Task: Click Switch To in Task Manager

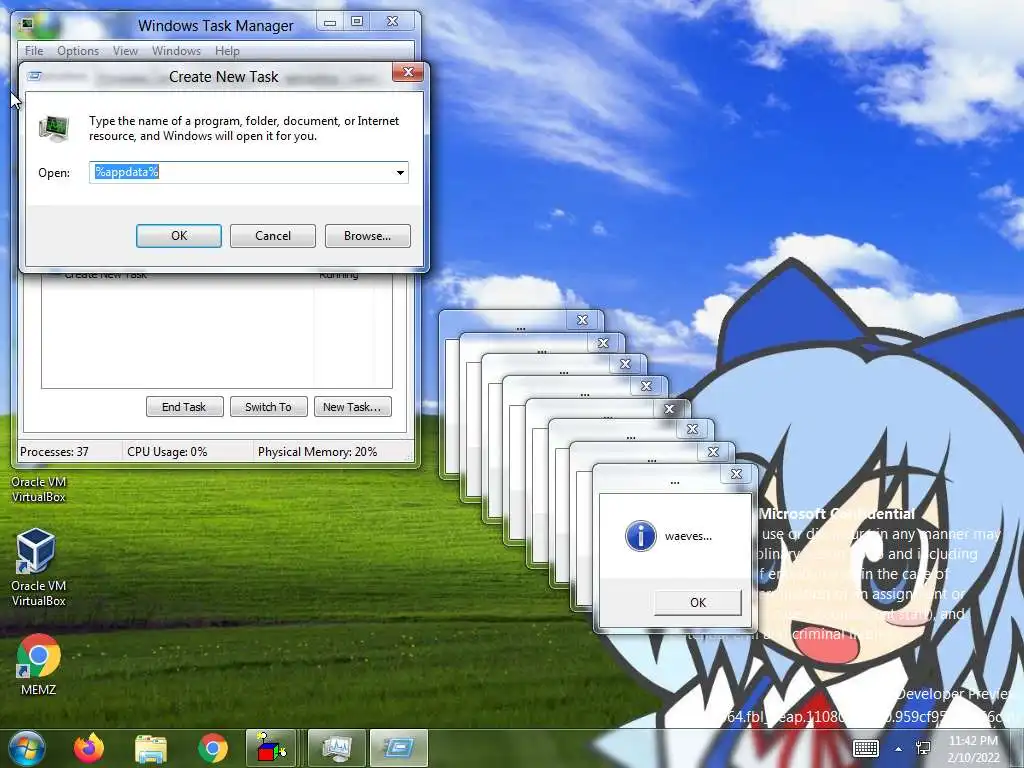Action: pos(268,407)
